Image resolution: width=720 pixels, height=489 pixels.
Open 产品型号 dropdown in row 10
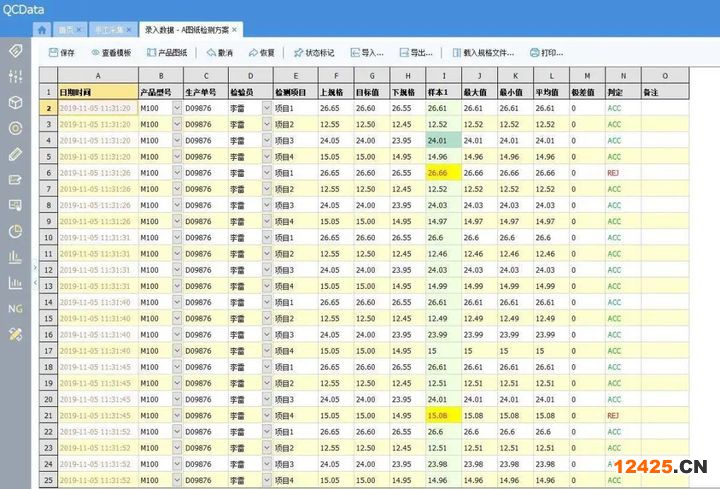click(x=177, y=238)
